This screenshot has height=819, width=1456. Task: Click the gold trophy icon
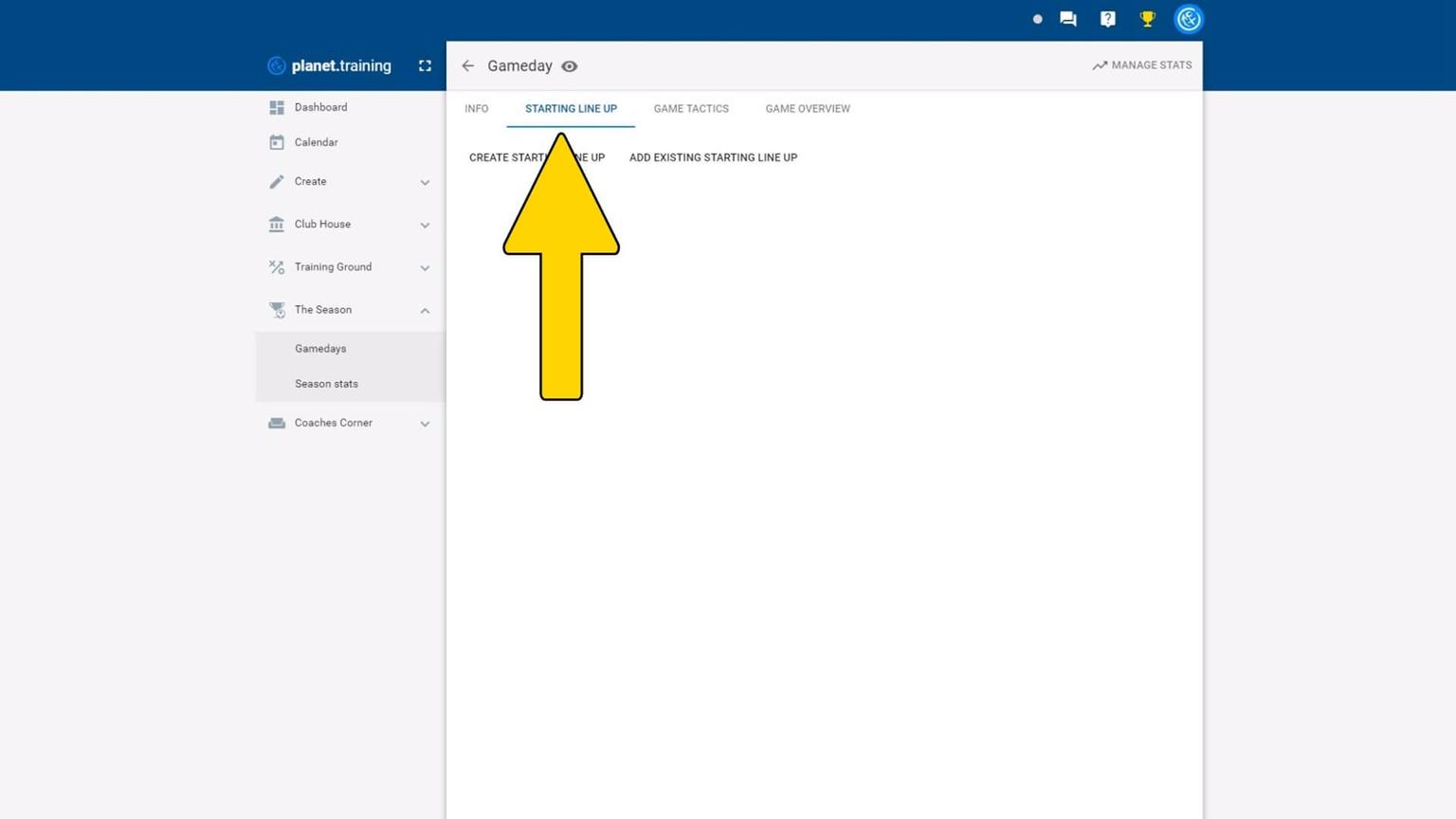pos(1147,19)
